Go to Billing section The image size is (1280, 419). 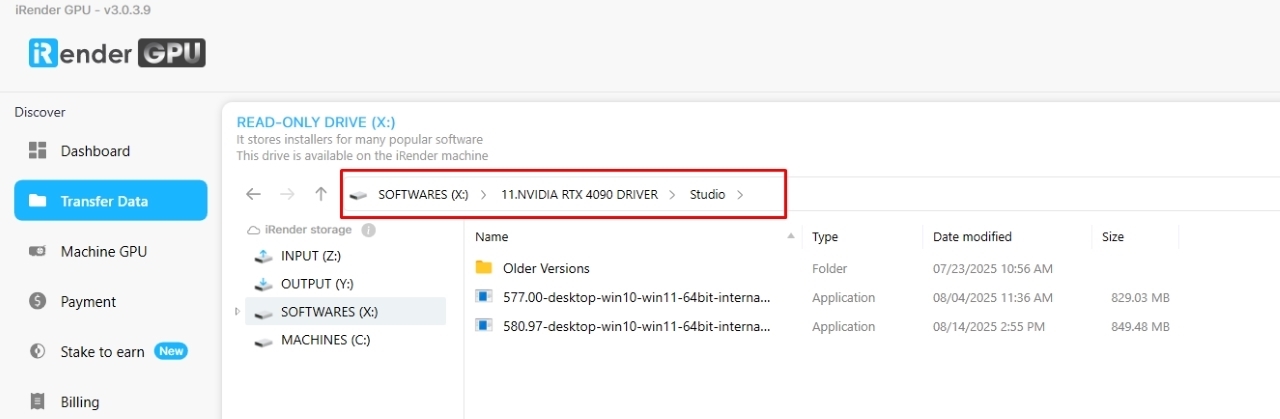pyautogui.click(x=79, y=402)
